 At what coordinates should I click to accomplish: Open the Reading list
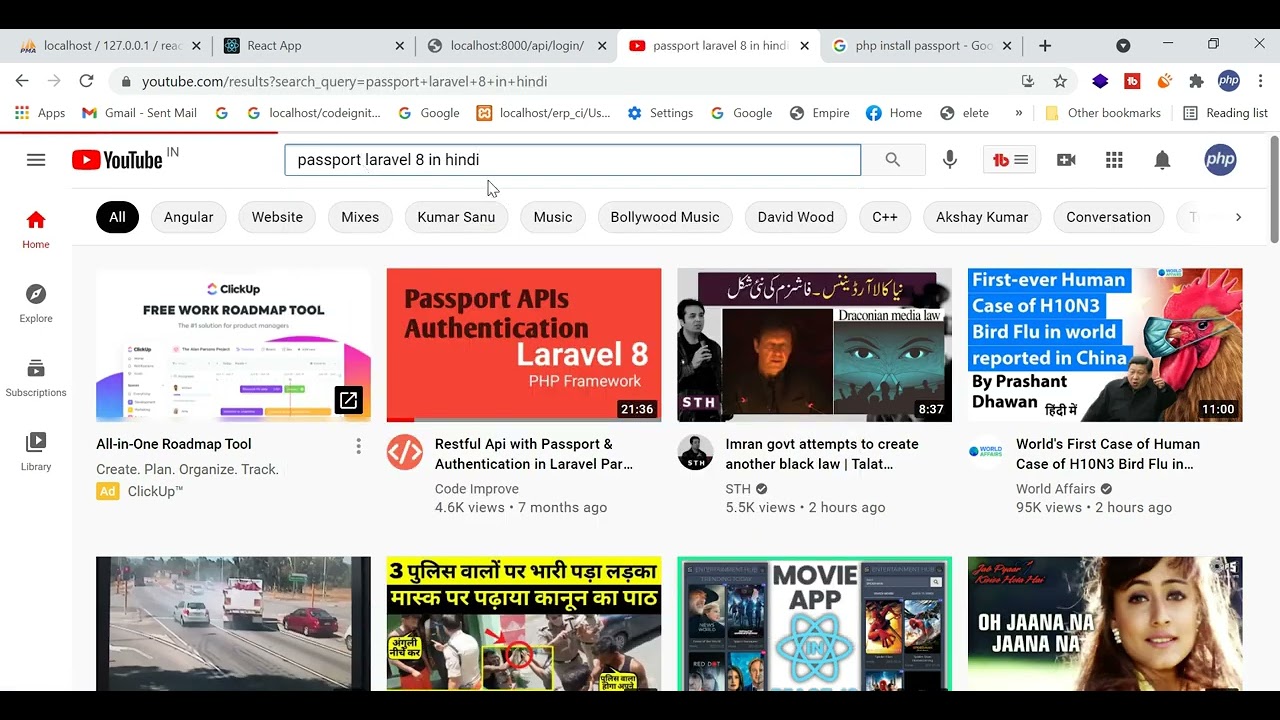(1225, 113)
